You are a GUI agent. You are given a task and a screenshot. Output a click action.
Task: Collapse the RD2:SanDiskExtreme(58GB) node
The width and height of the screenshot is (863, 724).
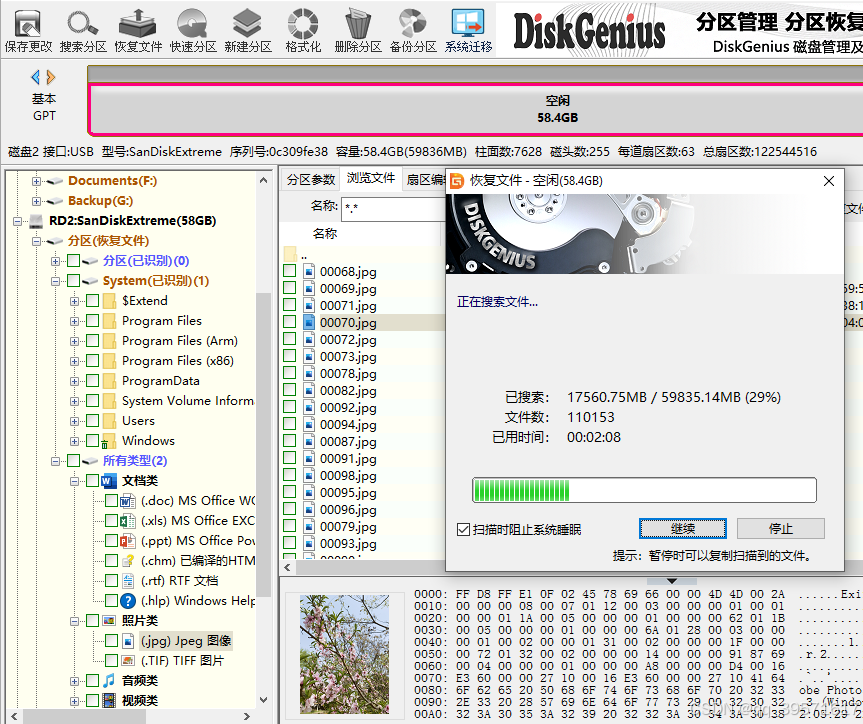(x=18, y=221)
